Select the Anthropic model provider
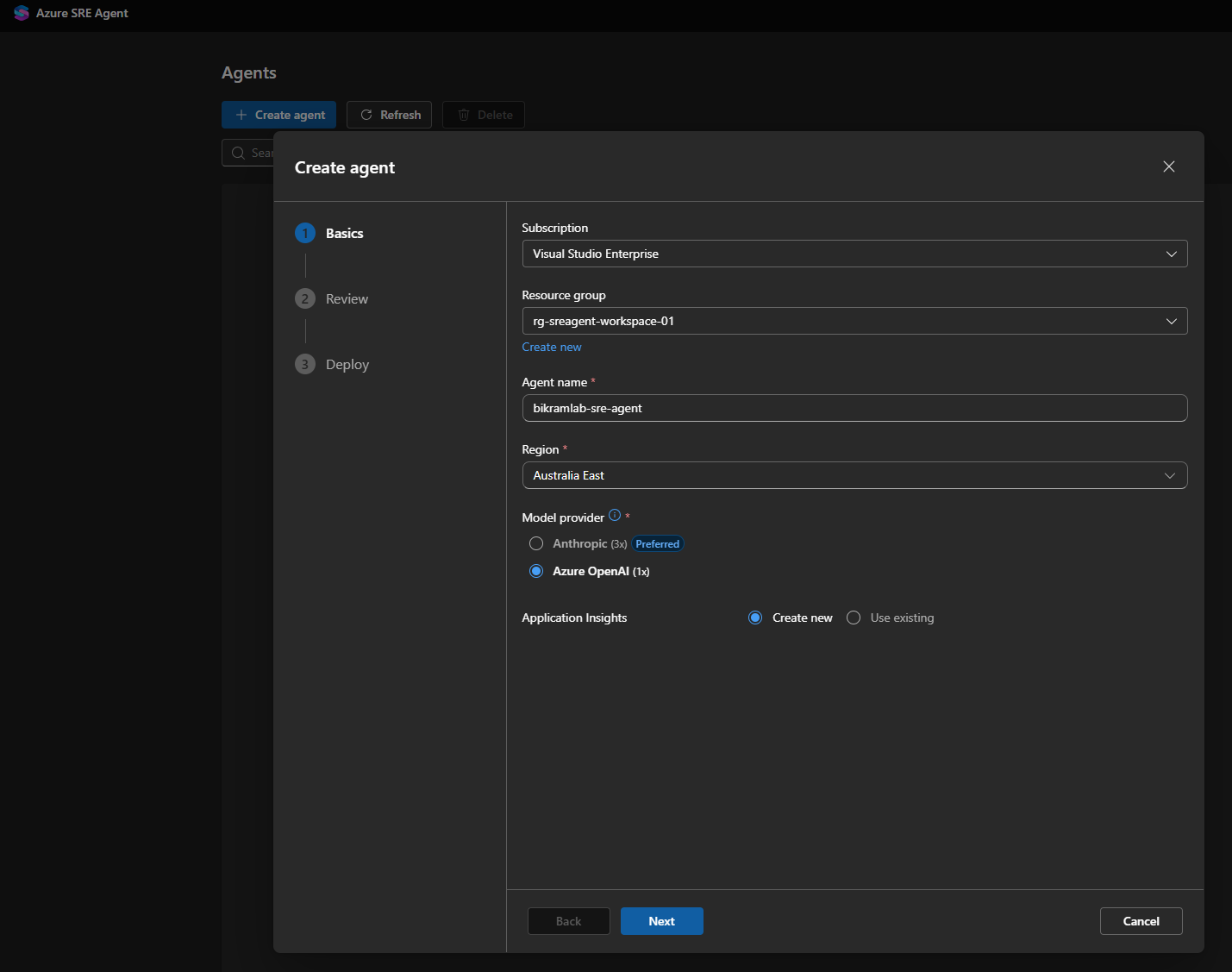 coord(536,543)
